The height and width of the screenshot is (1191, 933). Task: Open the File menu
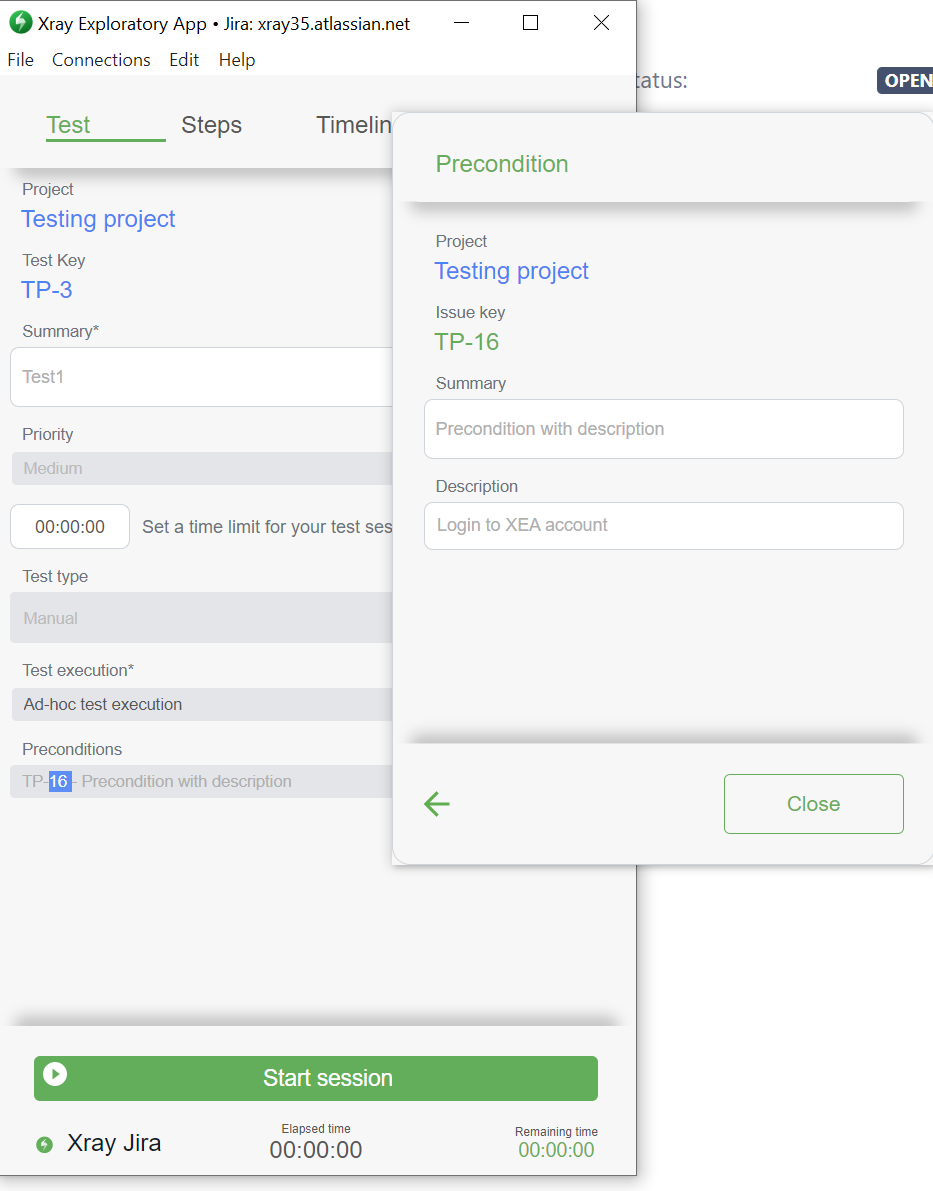(20, 60)
